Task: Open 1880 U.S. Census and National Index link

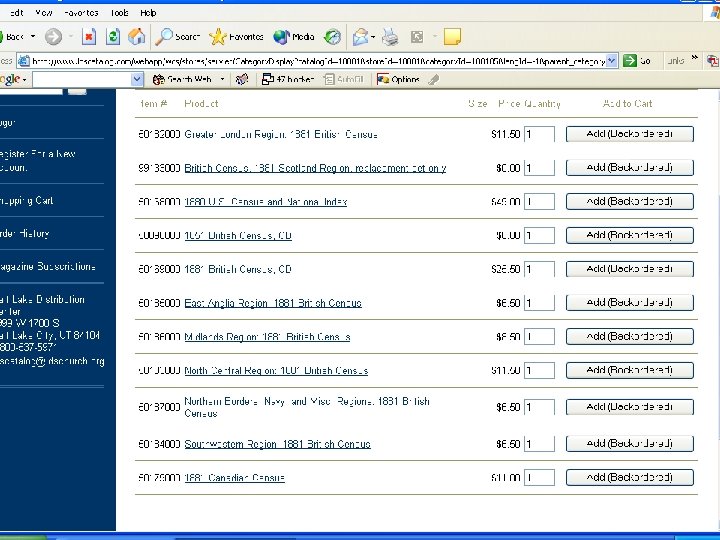Action: (265, 202)
